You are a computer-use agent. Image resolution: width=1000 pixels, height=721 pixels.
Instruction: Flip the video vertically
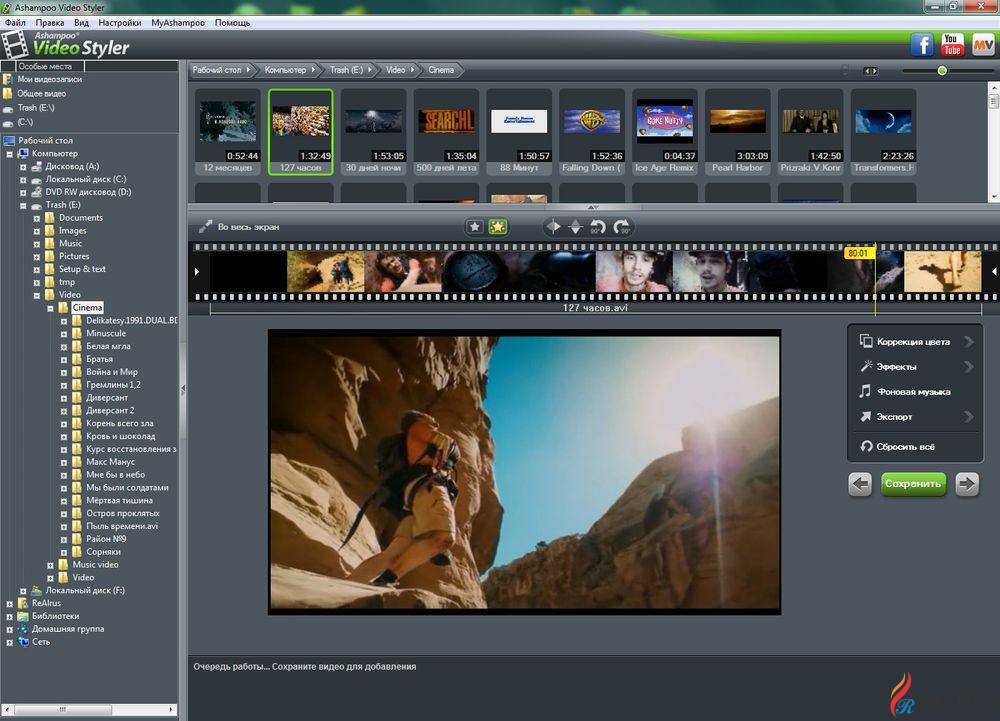click(x=576, y=226)
